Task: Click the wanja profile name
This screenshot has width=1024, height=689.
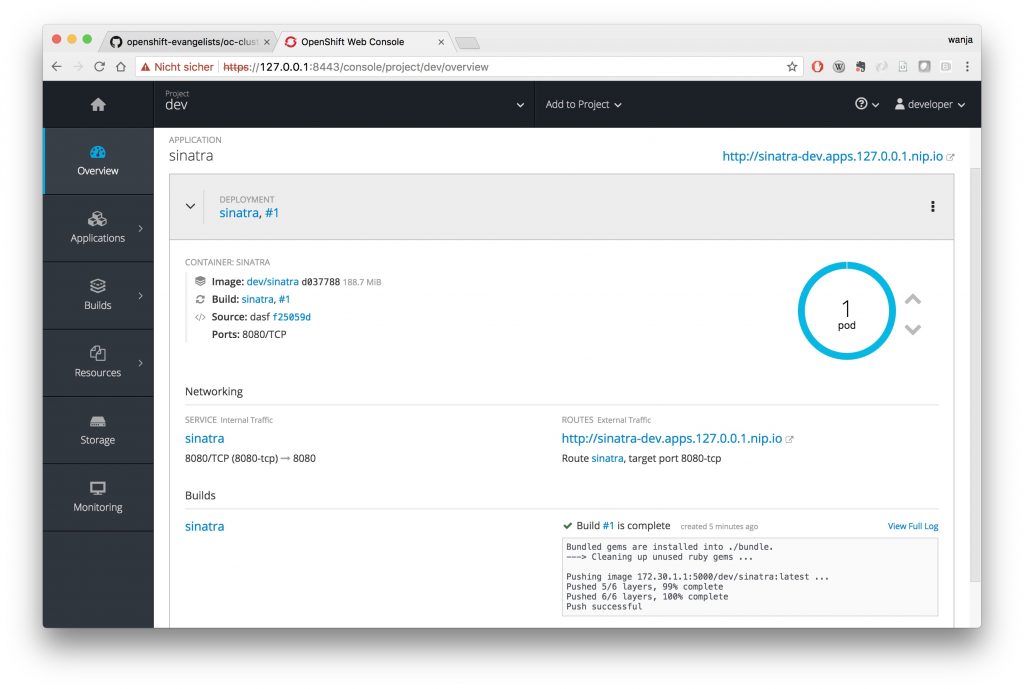Action: (x=960, y=40)
